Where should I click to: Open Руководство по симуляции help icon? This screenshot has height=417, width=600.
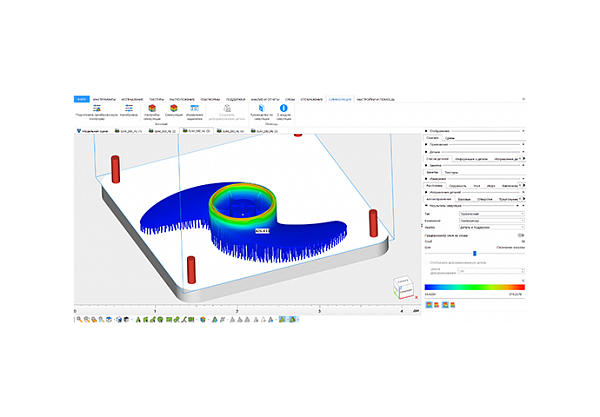(256, 109)
